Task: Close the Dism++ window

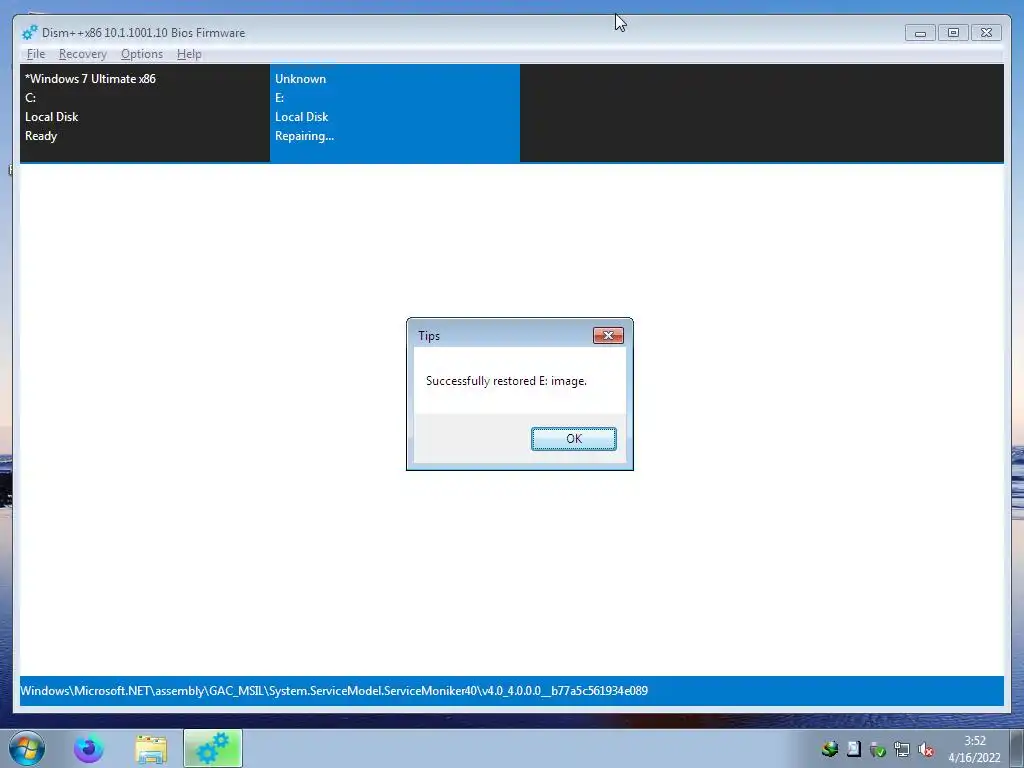Action: (986, 33)
